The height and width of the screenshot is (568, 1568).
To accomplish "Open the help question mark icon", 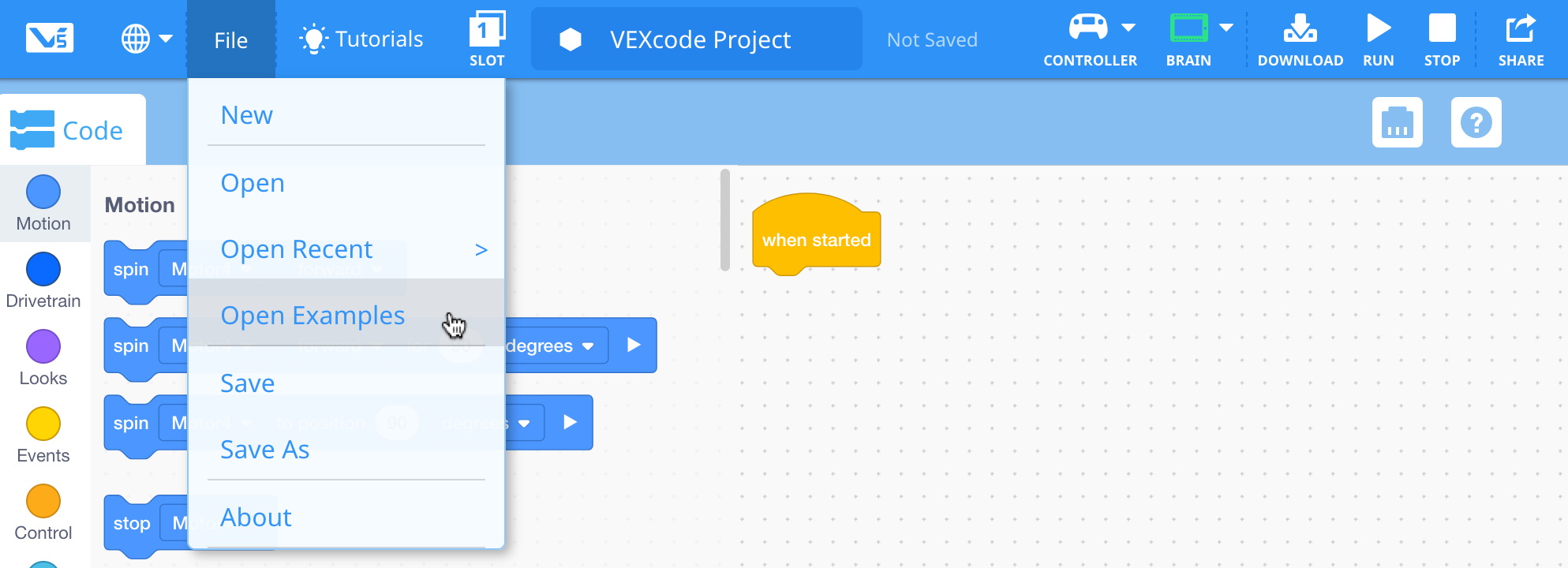I will (x=1476, y=122).
